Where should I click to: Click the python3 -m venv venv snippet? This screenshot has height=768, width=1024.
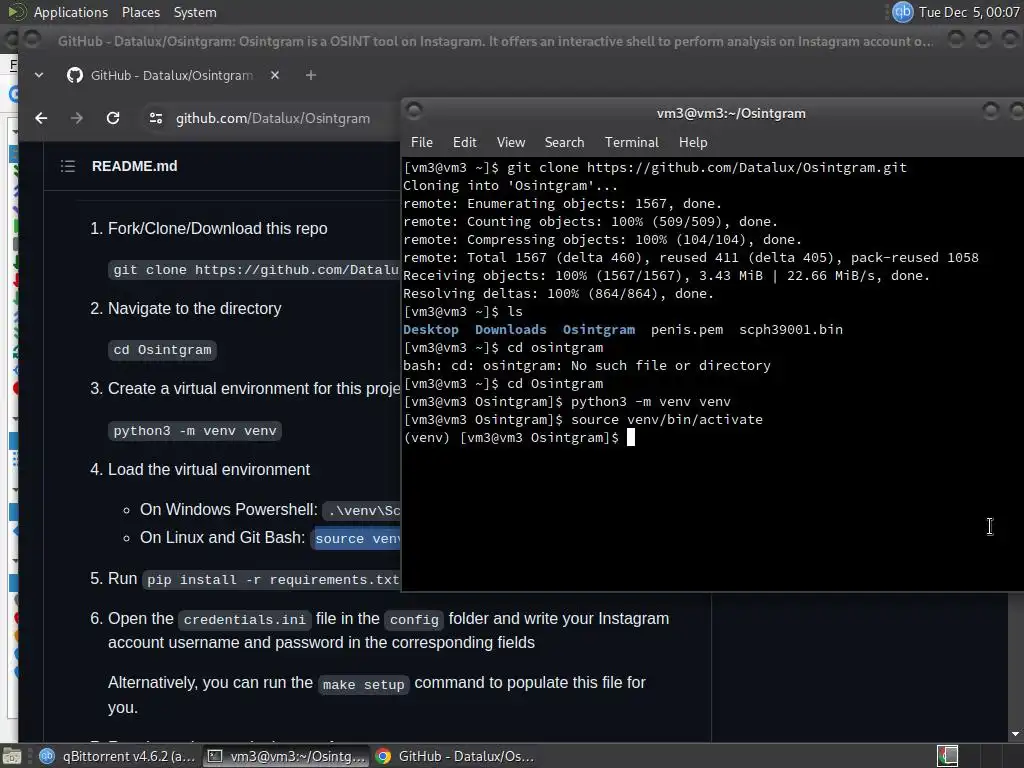[195, 431]
